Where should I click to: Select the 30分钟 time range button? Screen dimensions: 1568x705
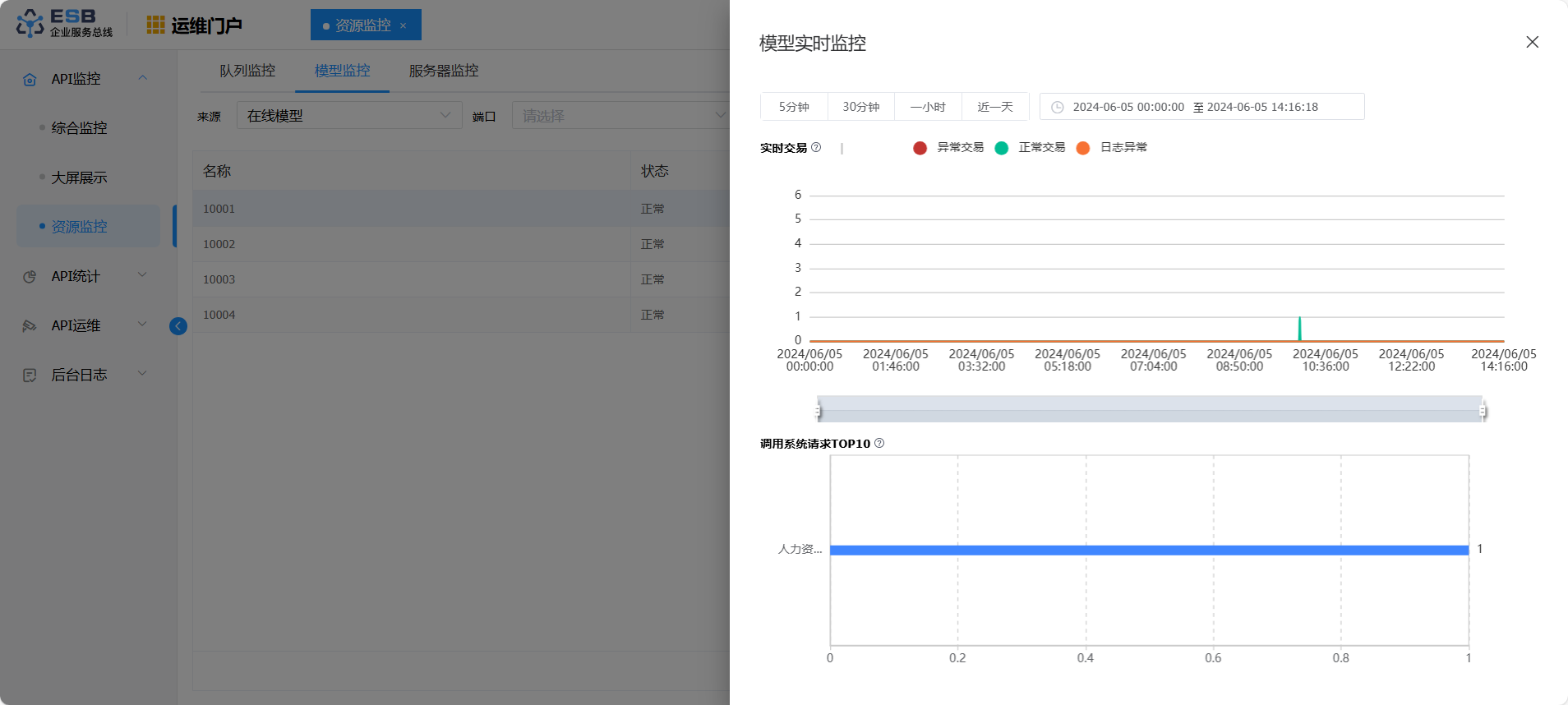point(860,107)
